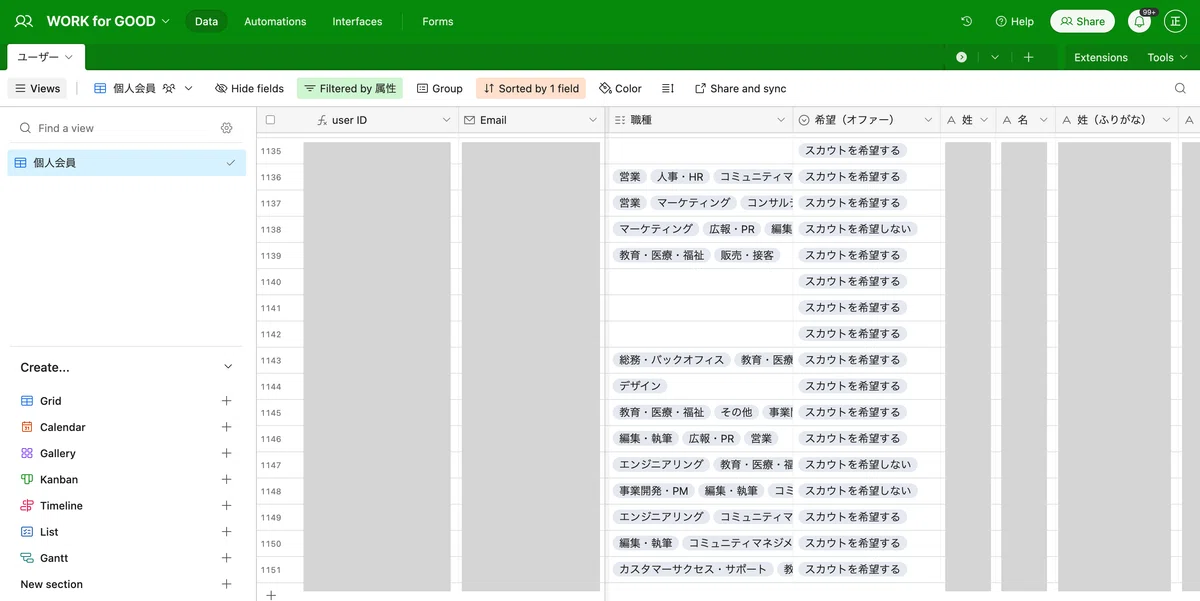1200x601 pixels.
Task: Add a Gallery view plus icon
Action: 227,453
